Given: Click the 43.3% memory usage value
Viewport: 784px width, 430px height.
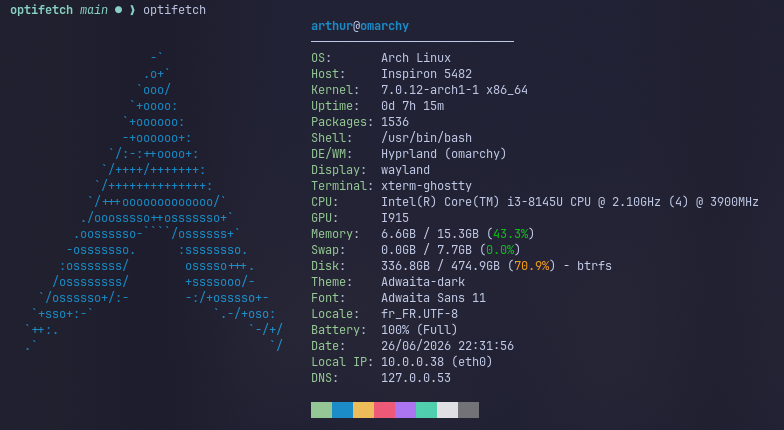Looking at the screenshot, I should (x=510, y=234).
